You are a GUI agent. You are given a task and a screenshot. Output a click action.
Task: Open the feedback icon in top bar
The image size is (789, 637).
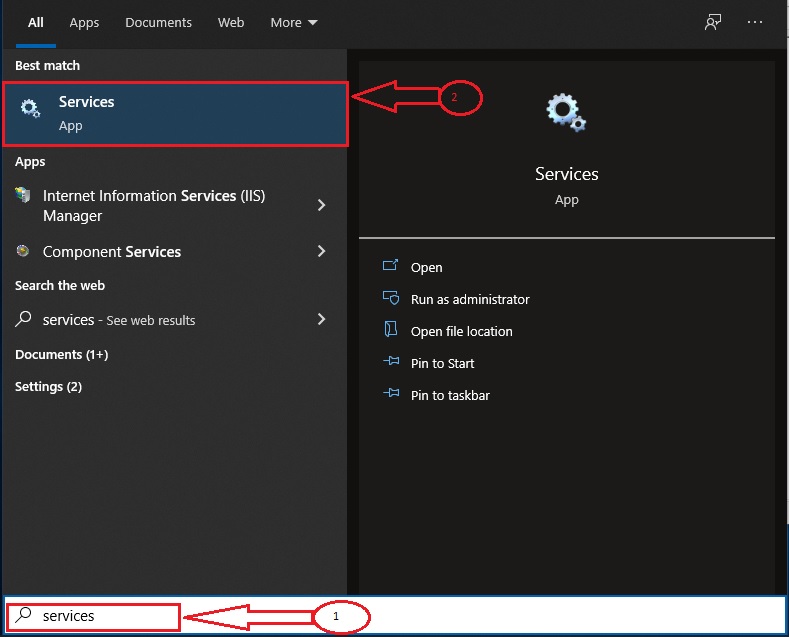[x=713, y=23]
